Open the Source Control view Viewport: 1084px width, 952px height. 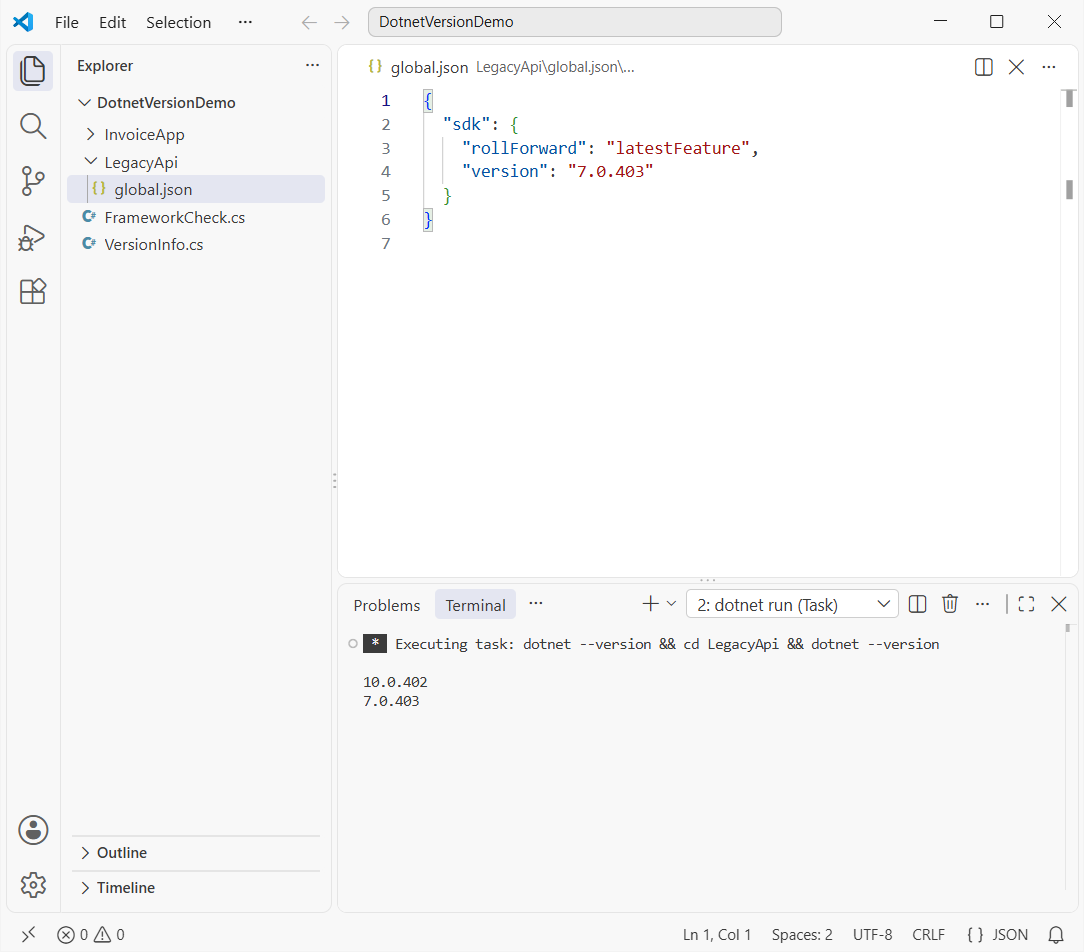pos(32,181)
